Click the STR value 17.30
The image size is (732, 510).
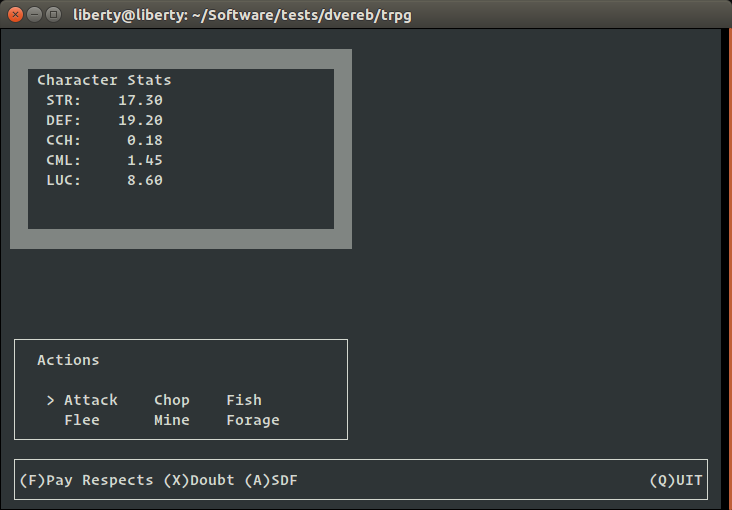pos(140,100)
